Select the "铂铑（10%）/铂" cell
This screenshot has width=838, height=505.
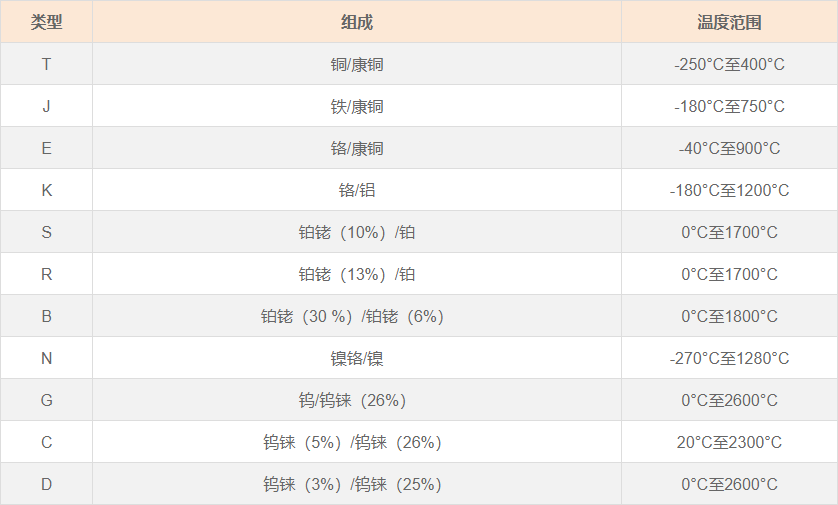click(x=357, y=232)
